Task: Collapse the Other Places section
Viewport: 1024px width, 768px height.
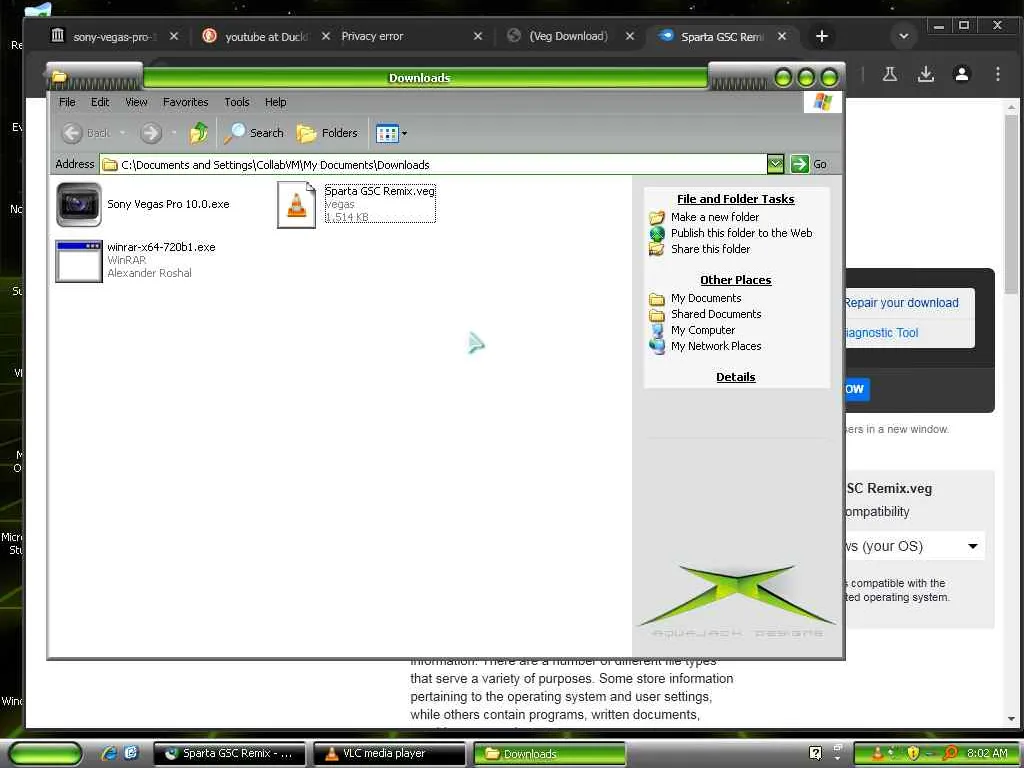Action: tap(735, 280)
